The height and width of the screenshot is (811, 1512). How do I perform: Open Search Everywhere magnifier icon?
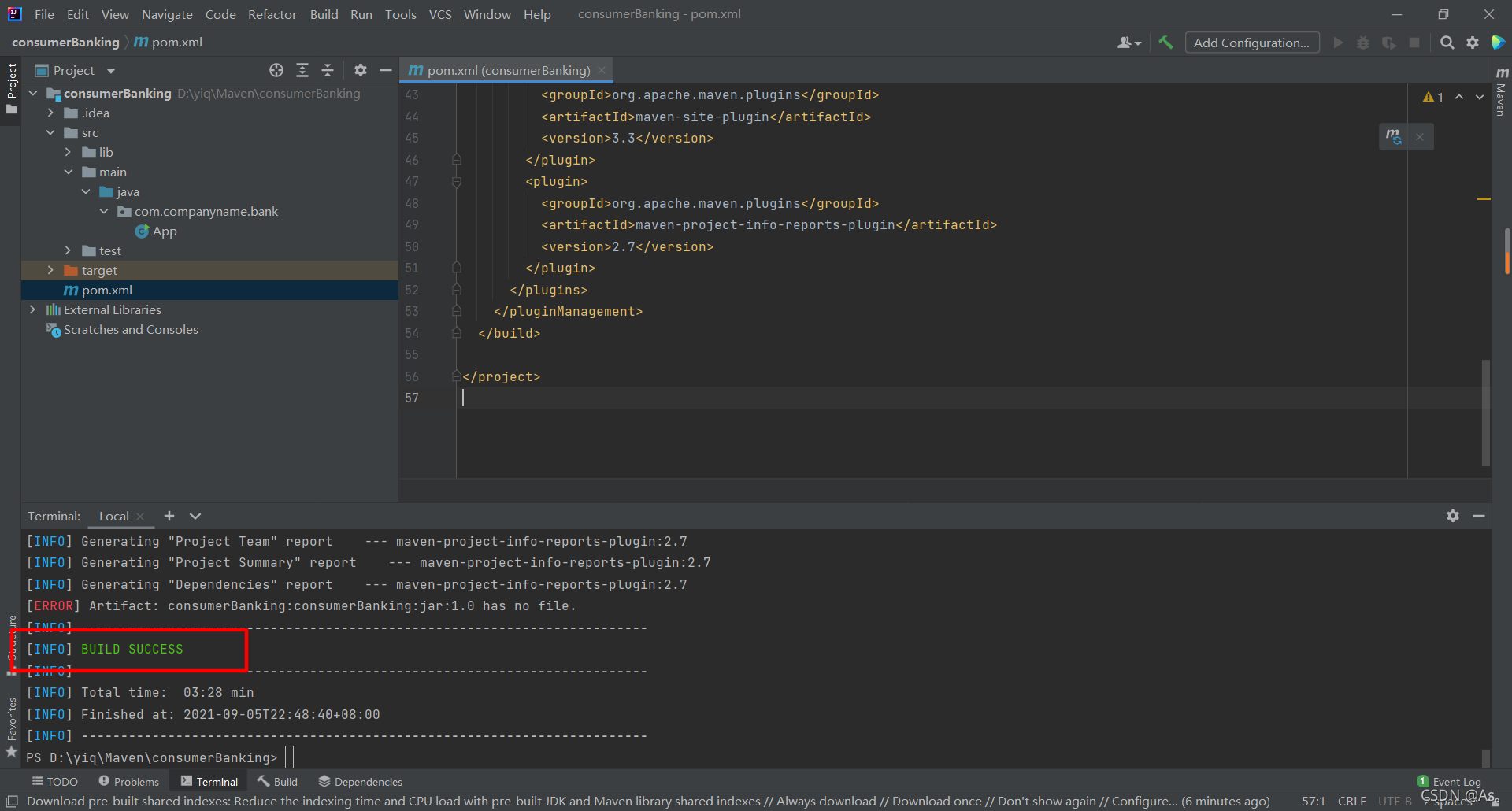pos(1447,43)
